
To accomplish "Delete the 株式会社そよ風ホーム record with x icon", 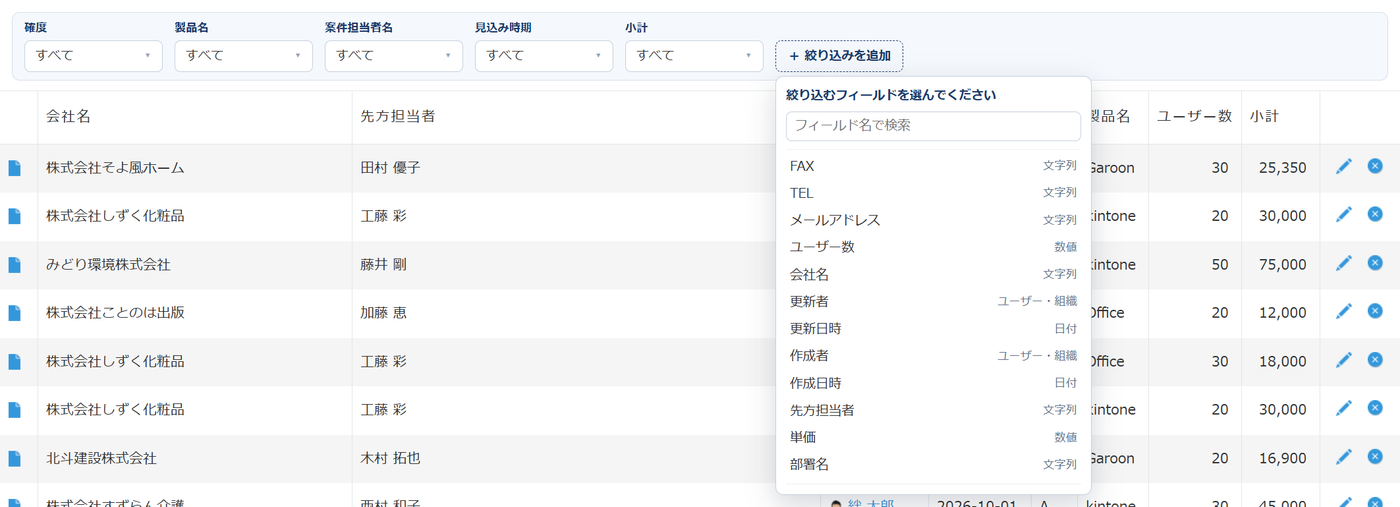I will tap(1375, 166).
